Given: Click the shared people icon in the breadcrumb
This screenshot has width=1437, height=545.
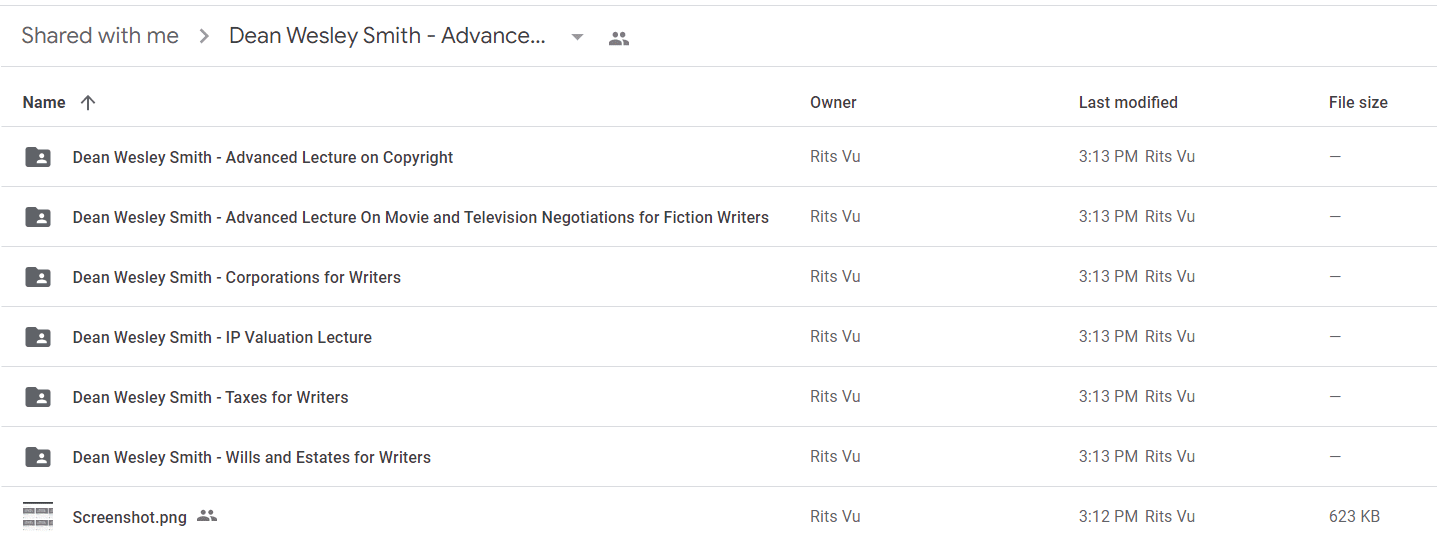Looking at the screenshot, I should pyautogui.click(x=619, y=39).
